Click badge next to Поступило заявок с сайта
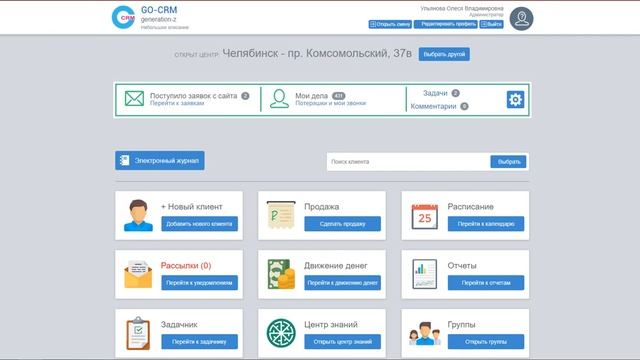The height and width of the screenshot is (360, 640). [245, 96]
